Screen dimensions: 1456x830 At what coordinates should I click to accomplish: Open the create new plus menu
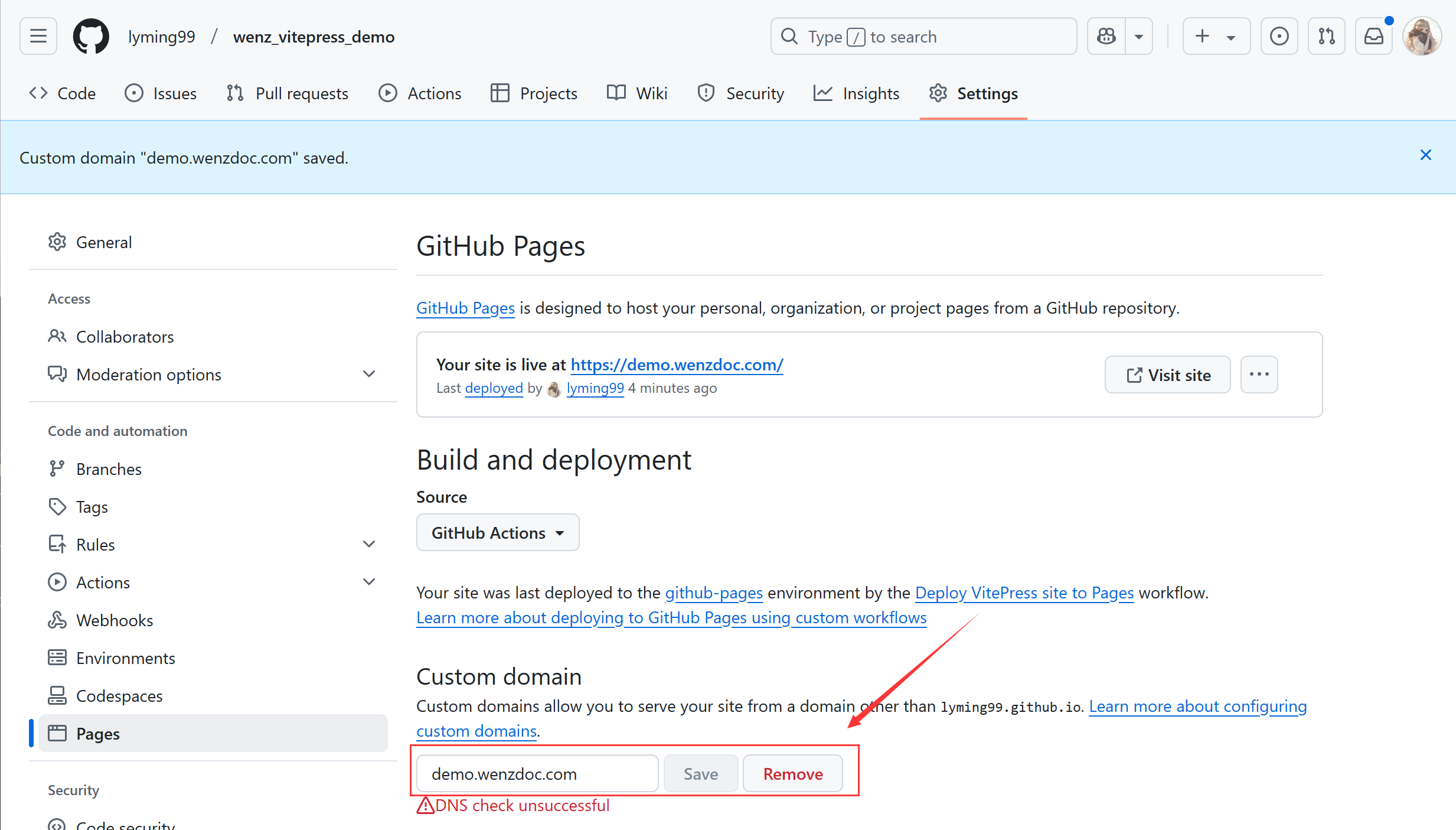click(1216, 37)
